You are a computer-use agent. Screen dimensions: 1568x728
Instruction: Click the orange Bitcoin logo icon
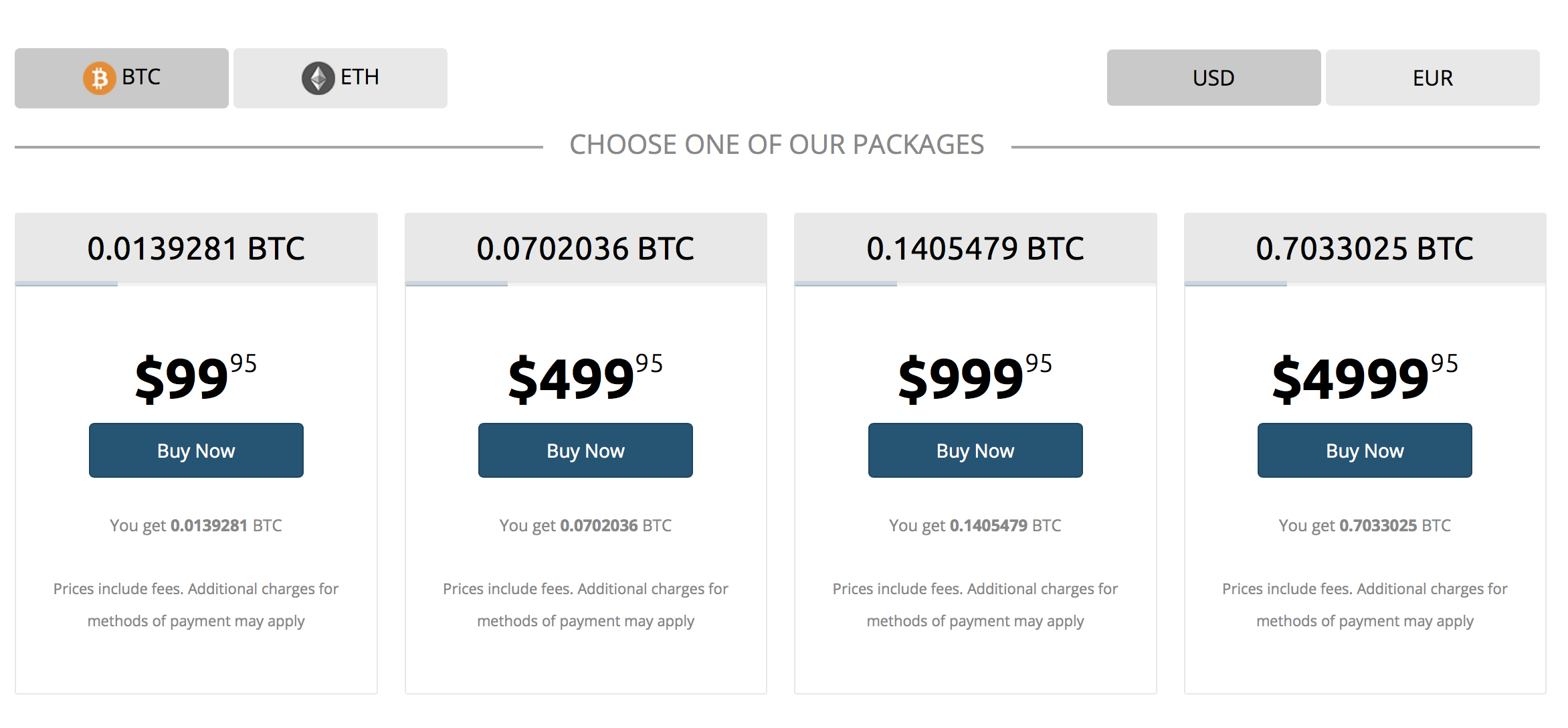tap(99, 78)
